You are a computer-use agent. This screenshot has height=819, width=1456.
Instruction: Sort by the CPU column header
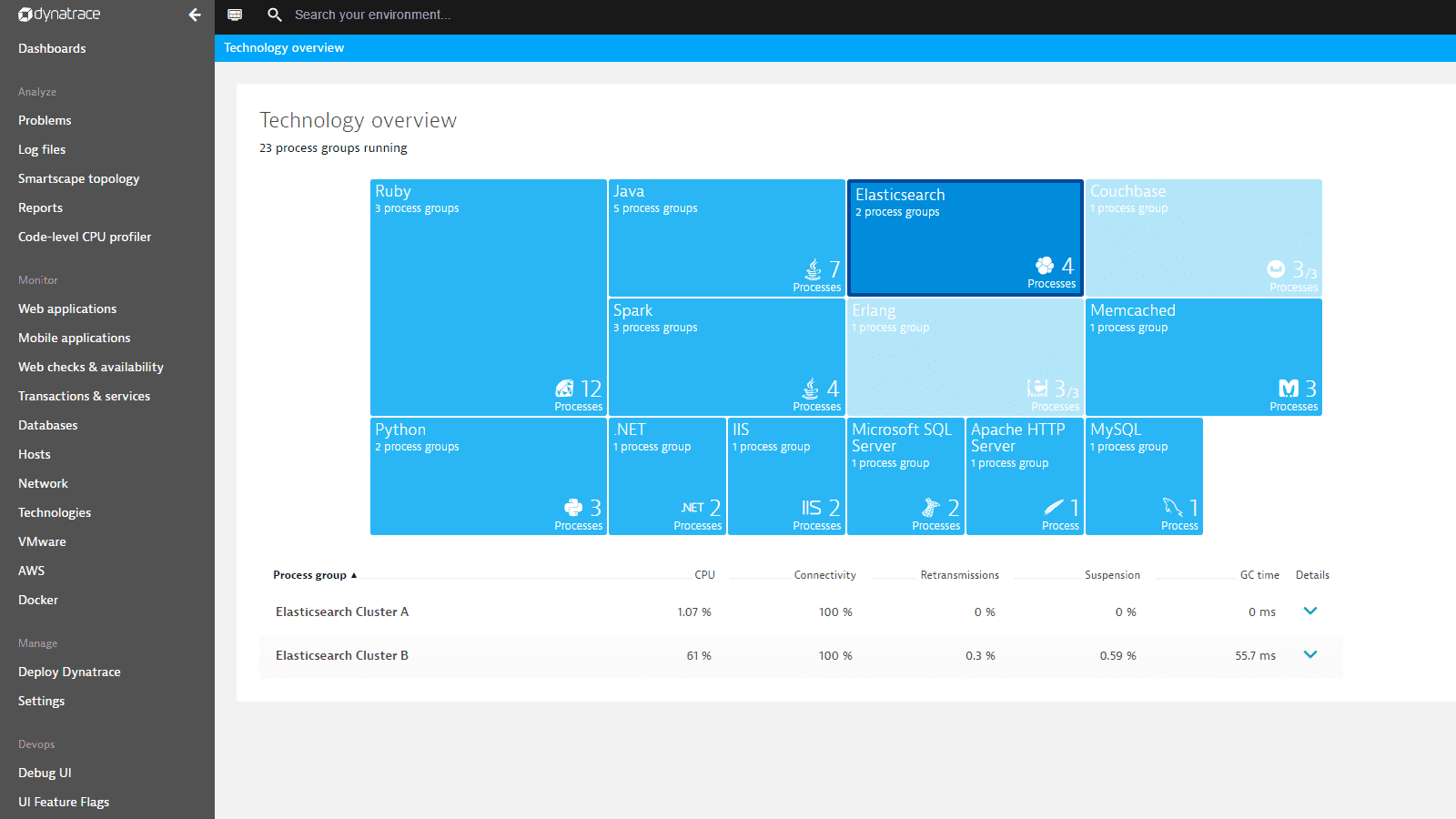[704, 575]
